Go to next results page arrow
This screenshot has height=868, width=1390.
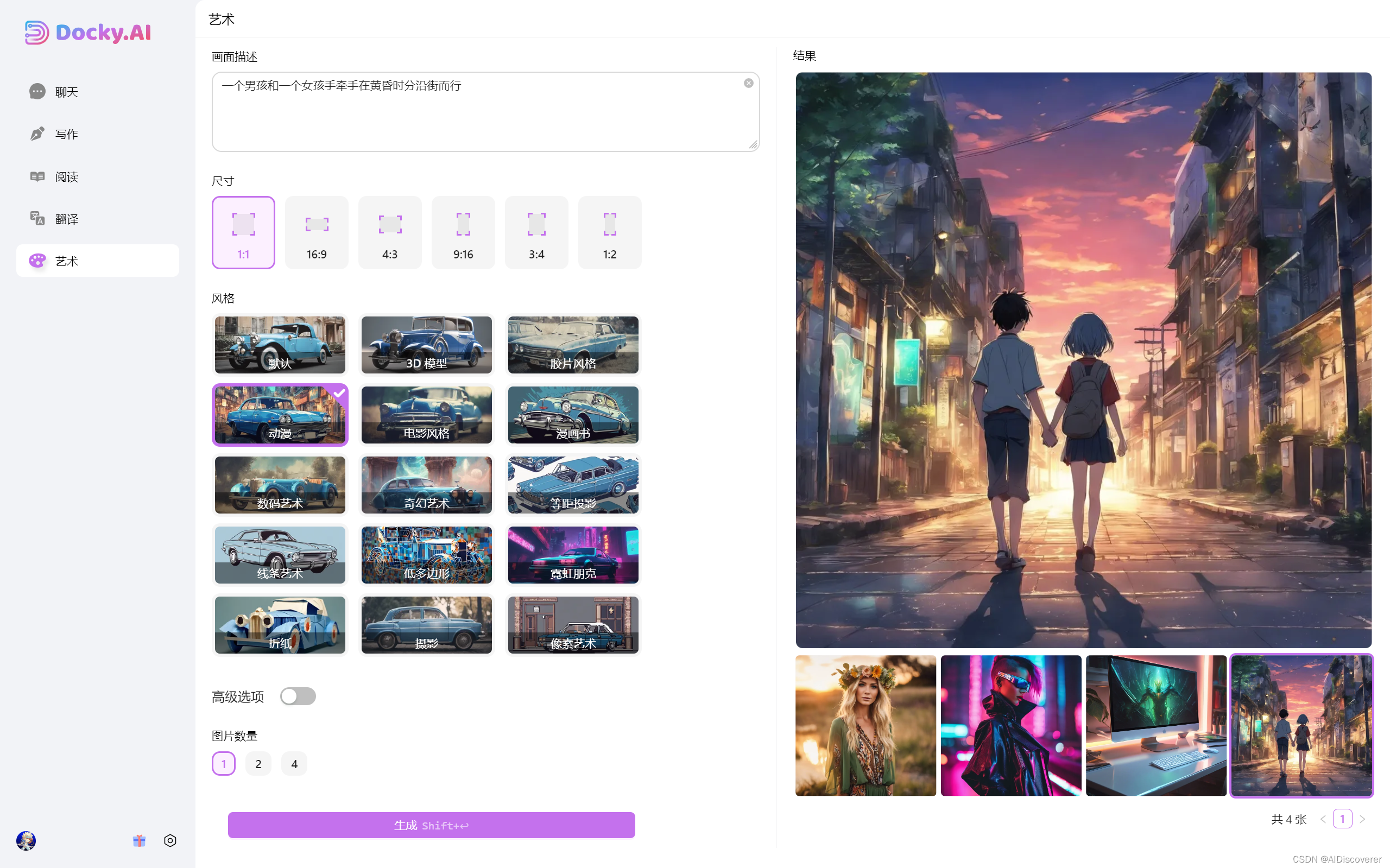pos(1362,819)
